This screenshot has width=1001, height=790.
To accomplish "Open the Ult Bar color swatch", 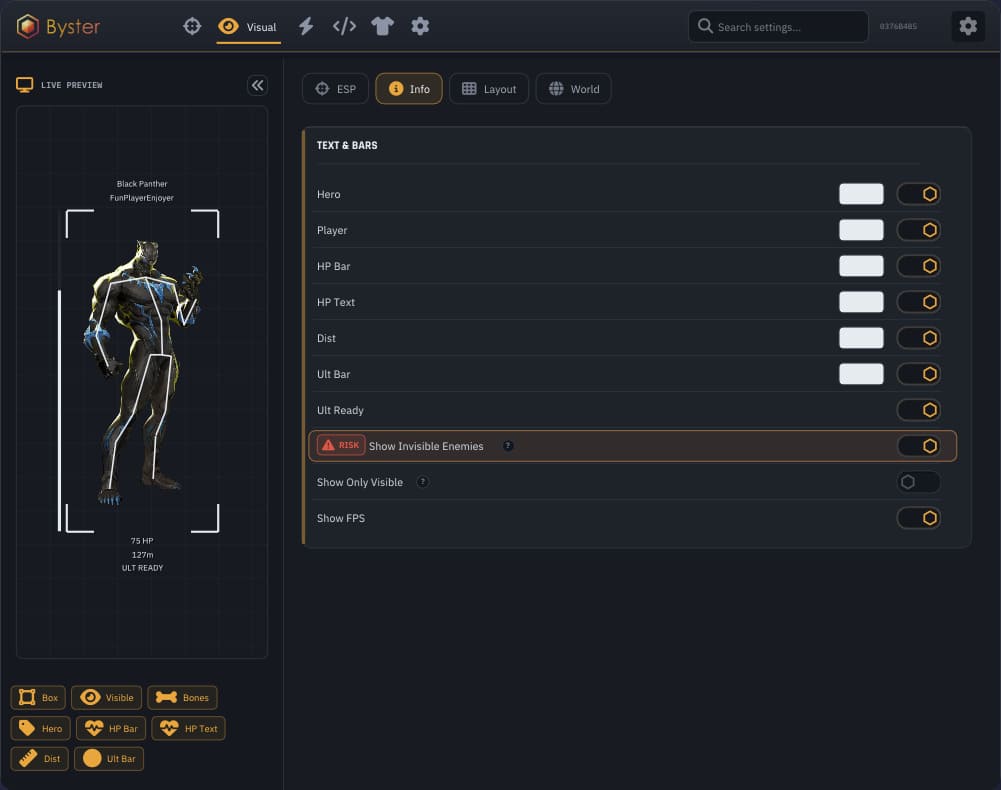I will click(861, 374).
